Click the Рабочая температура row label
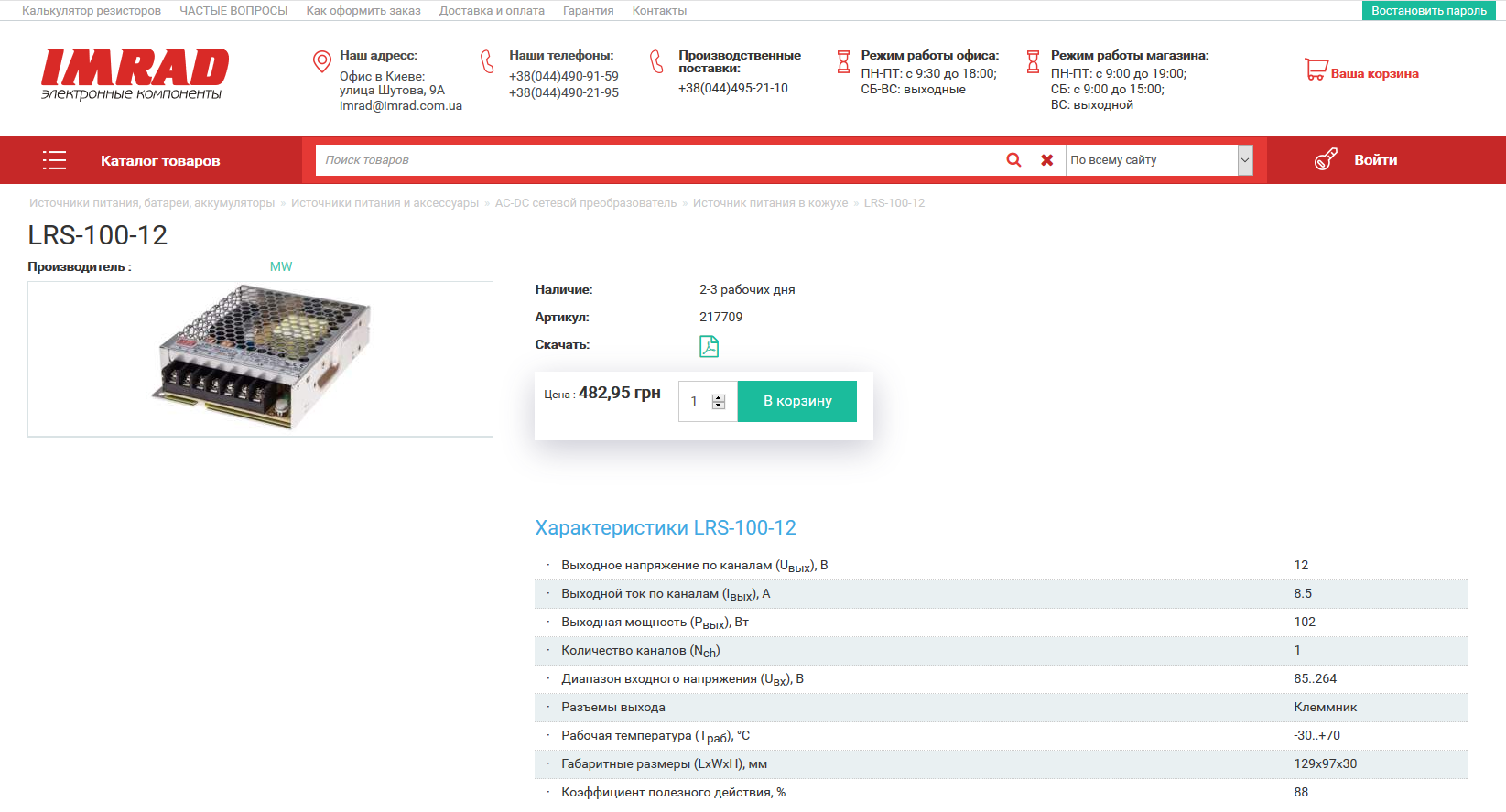This screenshot has height=812, width=1506. (x=655, y=736)
